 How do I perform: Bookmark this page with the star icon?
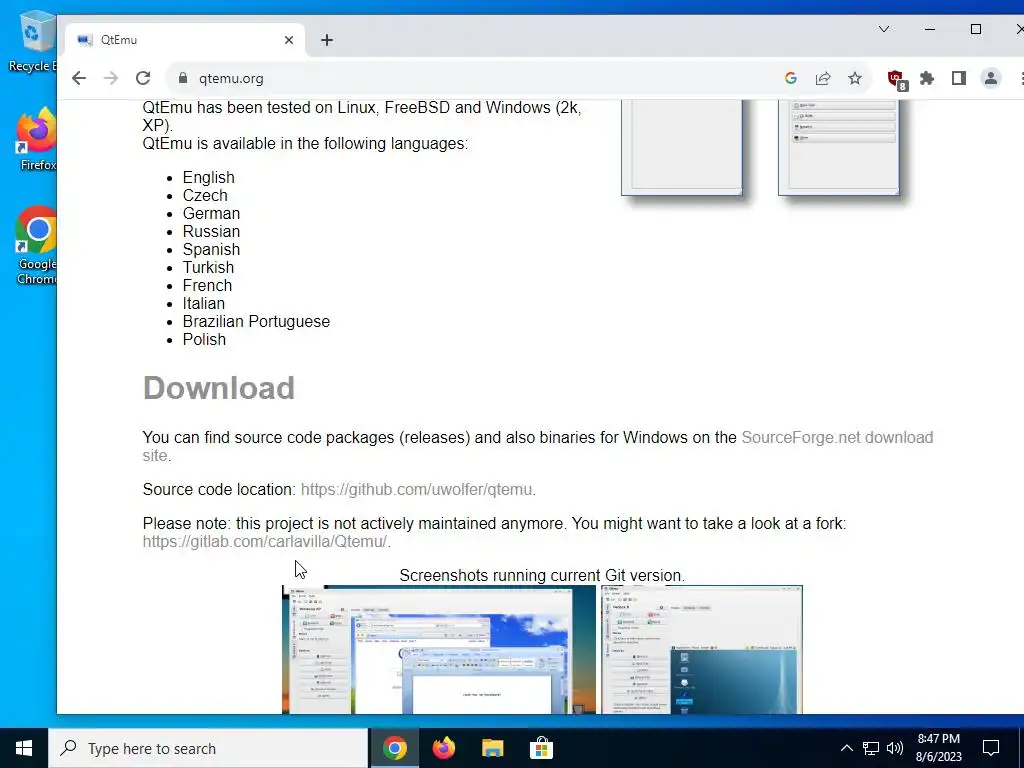pos(855,78)
